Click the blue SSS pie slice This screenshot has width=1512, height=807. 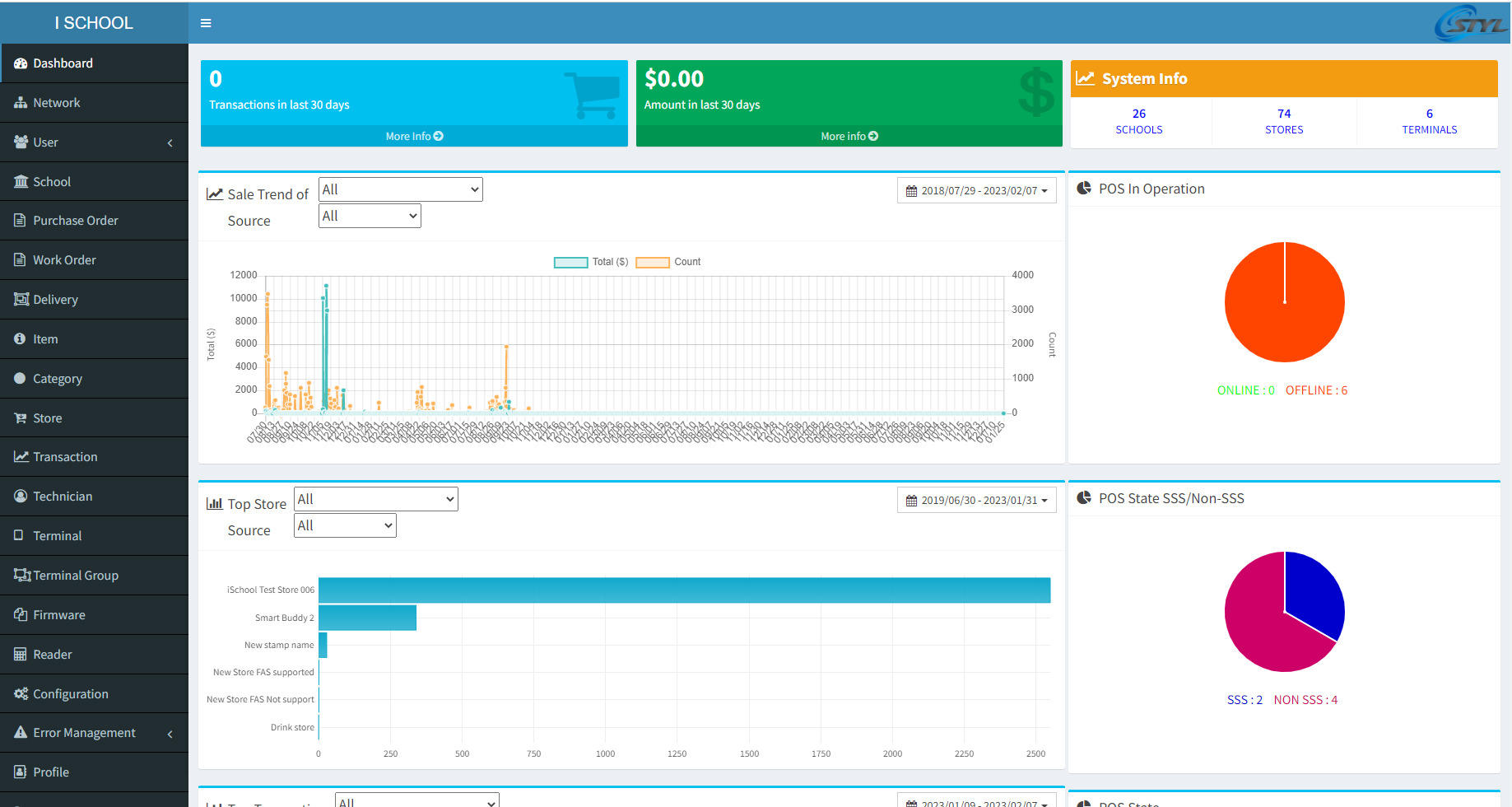point(1314,593)
